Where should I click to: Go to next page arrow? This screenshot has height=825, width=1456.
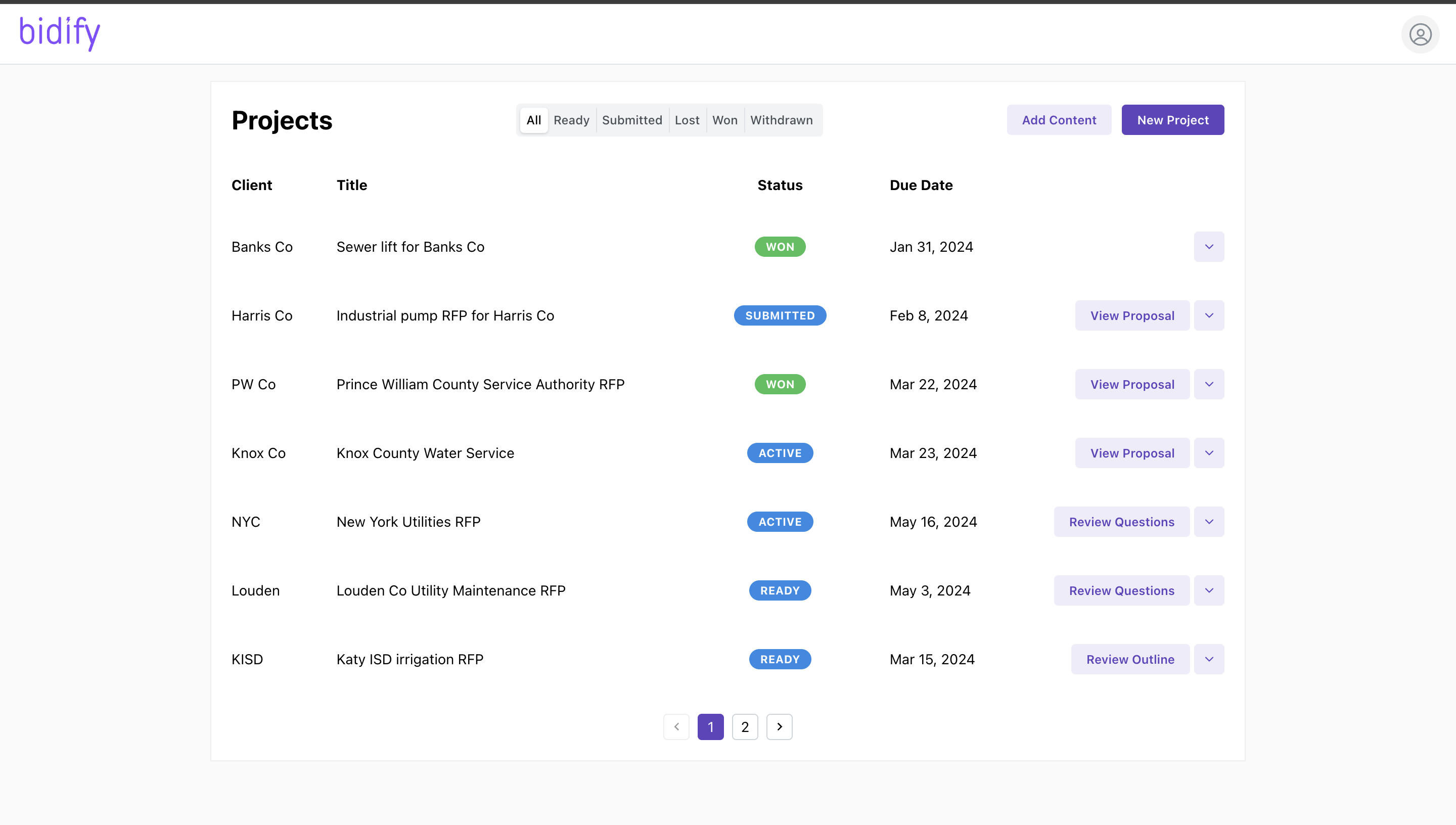[779, 726]
